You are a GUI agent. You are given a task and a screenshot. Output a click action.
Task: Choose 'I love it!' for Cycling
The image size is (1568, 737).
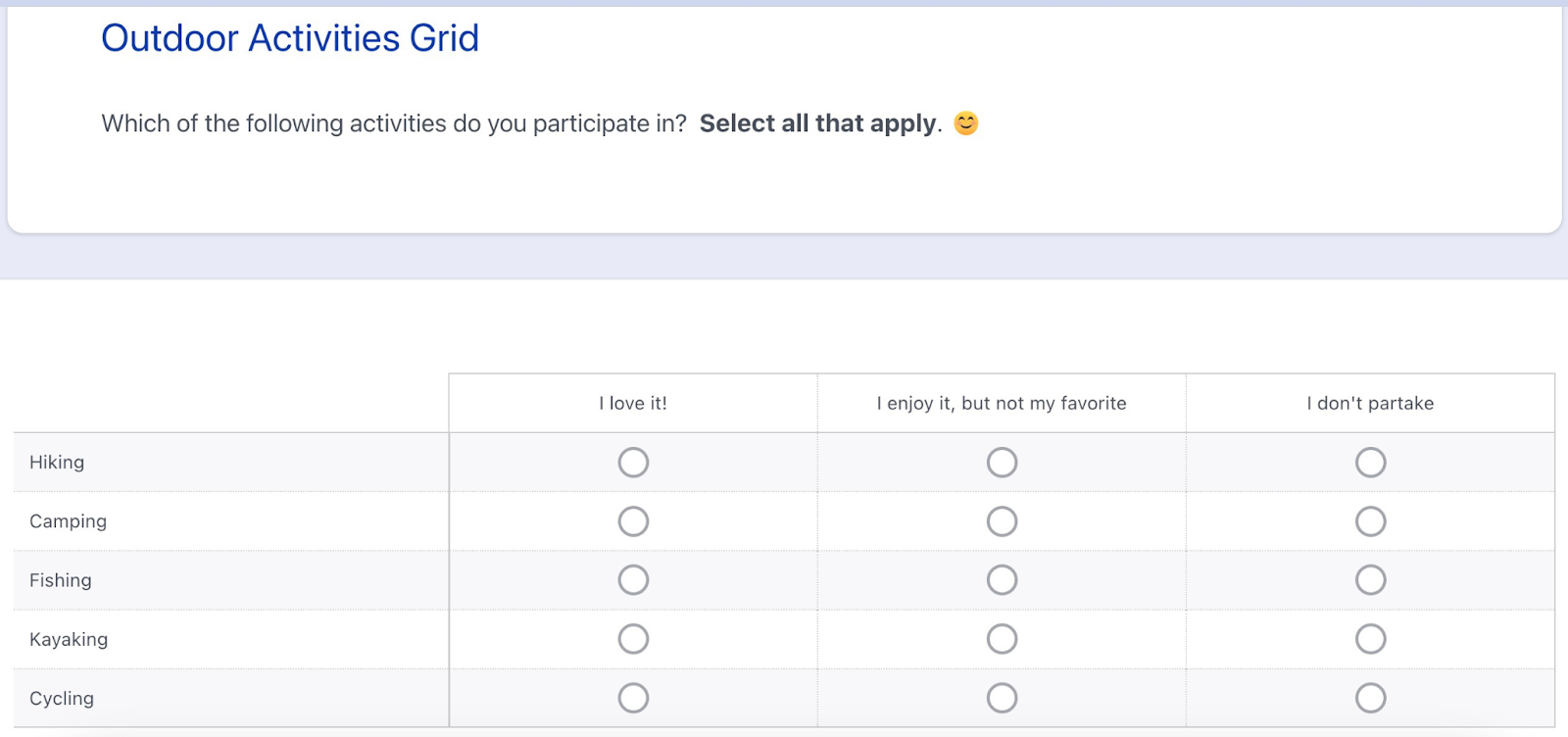coord(633,698)
